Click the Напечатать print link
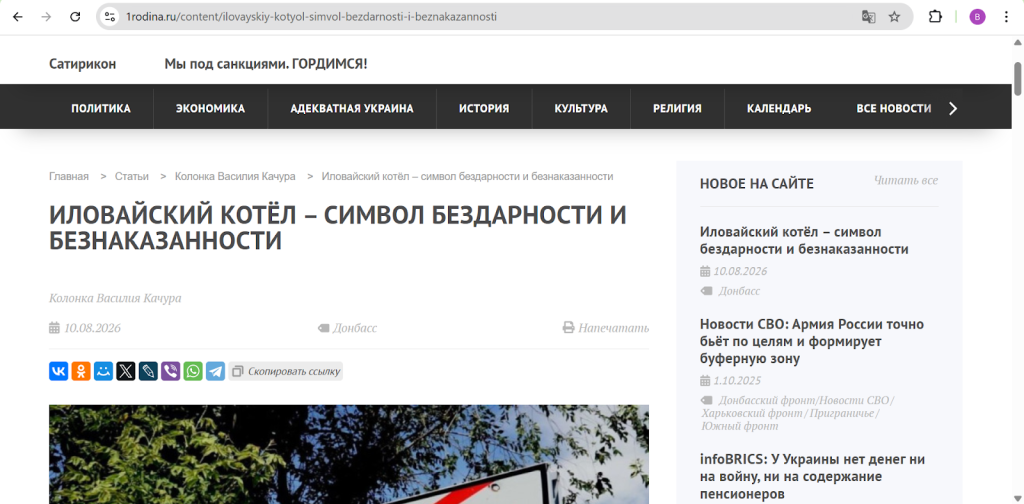Viewport: 1024px width, 504px height. [606, 328]
